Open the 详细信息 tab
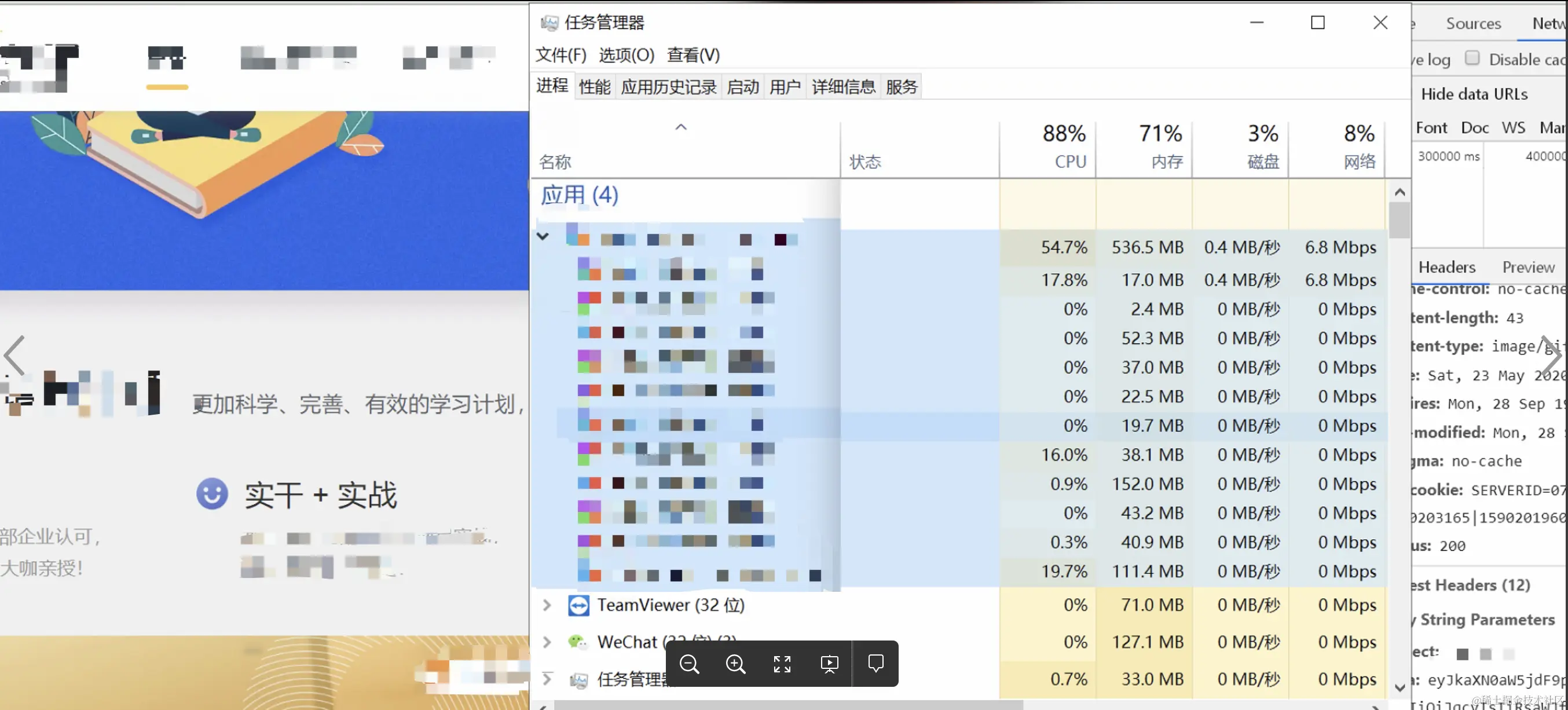The width and height of the screenshot is (1568, 710). point(843,87)
